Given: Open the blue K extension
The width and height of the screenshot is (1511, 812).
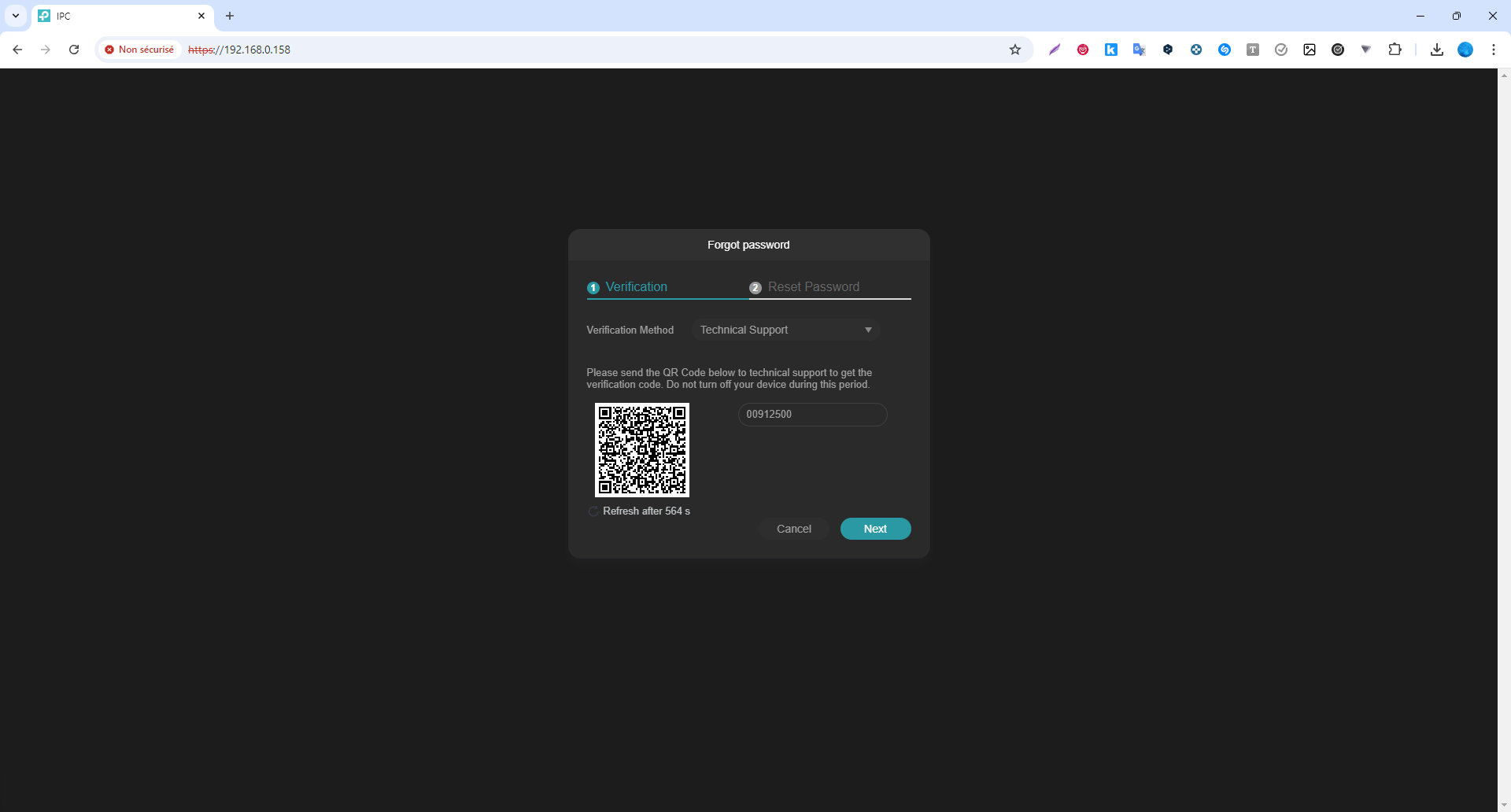Looking at the screenshot, I should tap(1111, 50).
